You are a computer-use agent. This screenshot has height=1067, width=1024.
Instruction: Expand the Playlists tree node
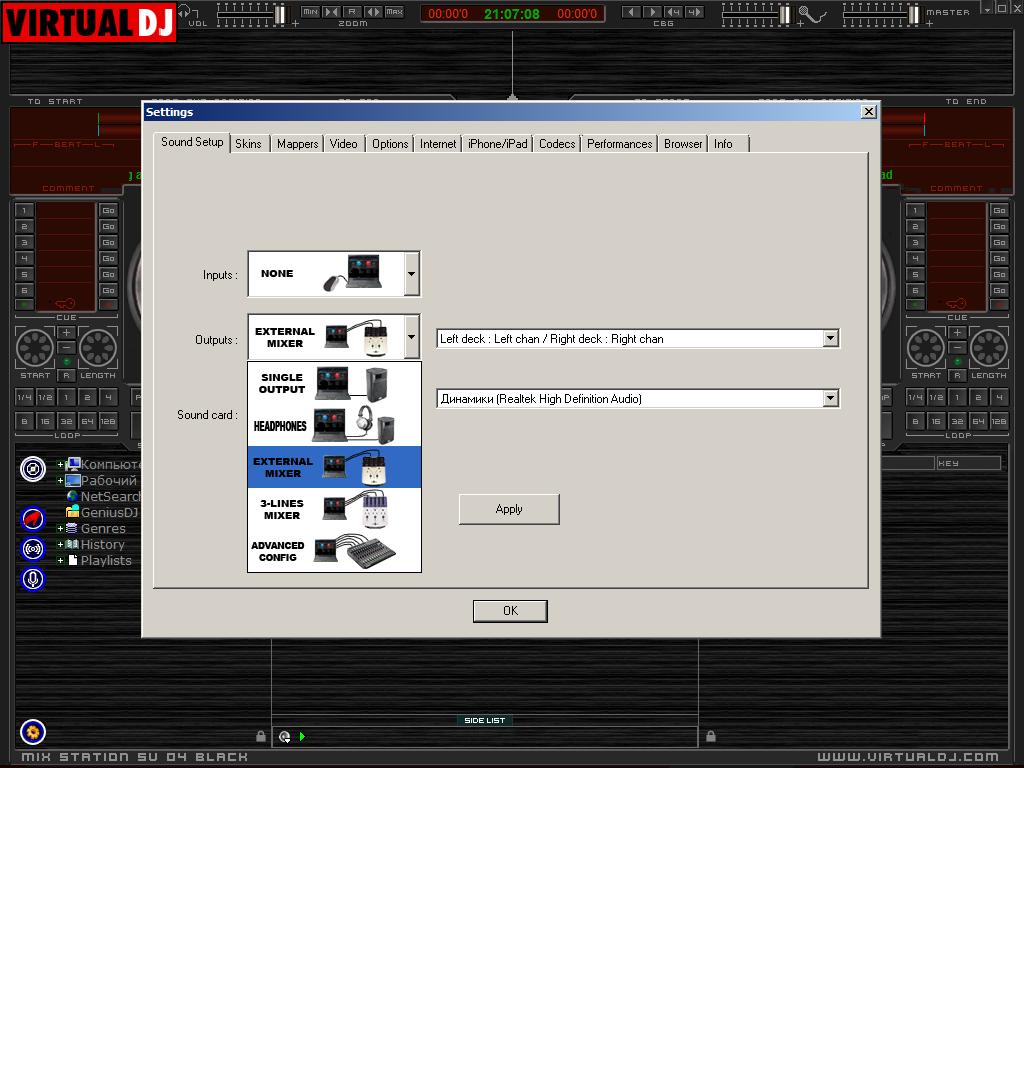click(x=60, y=561)
